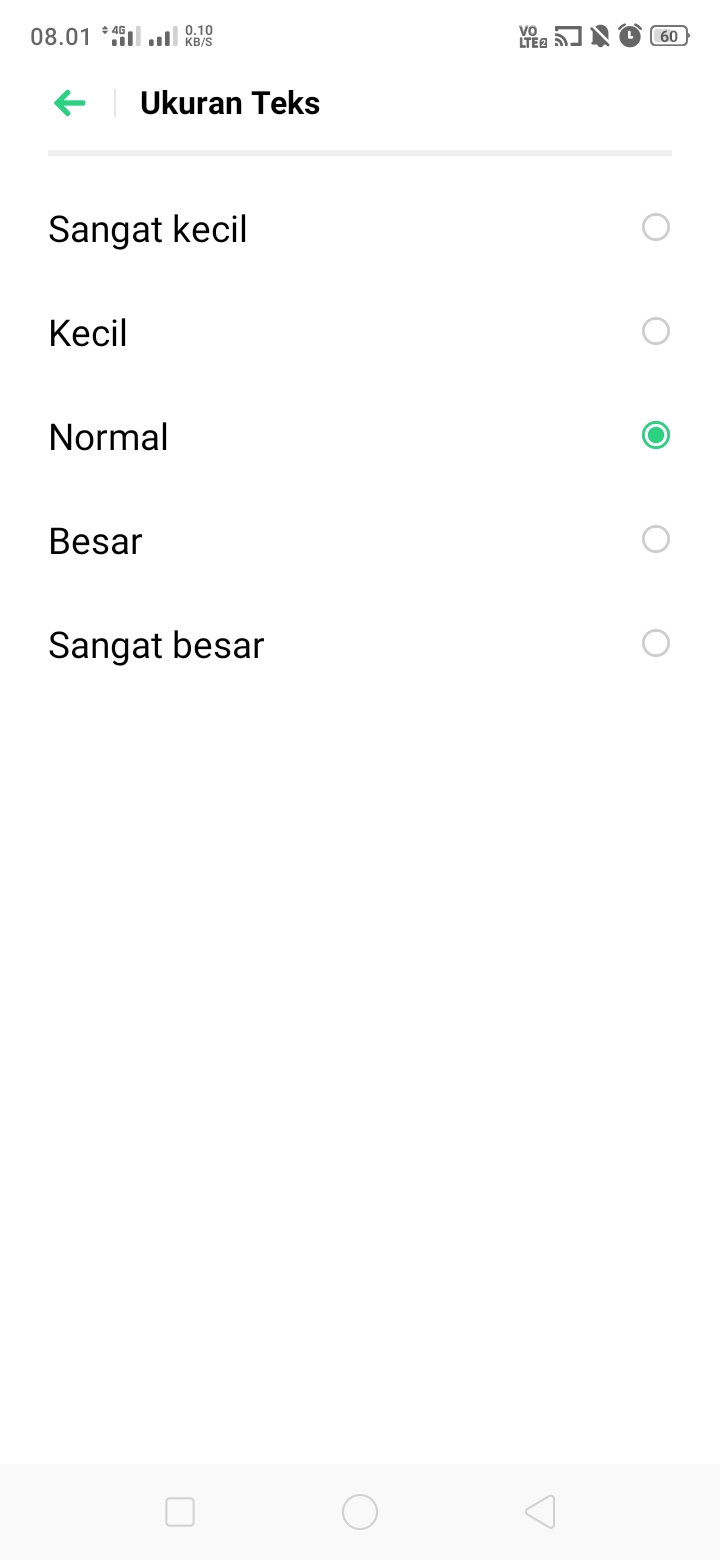
Task: Tap the Kecil option label
Action: tap(88, 334)
